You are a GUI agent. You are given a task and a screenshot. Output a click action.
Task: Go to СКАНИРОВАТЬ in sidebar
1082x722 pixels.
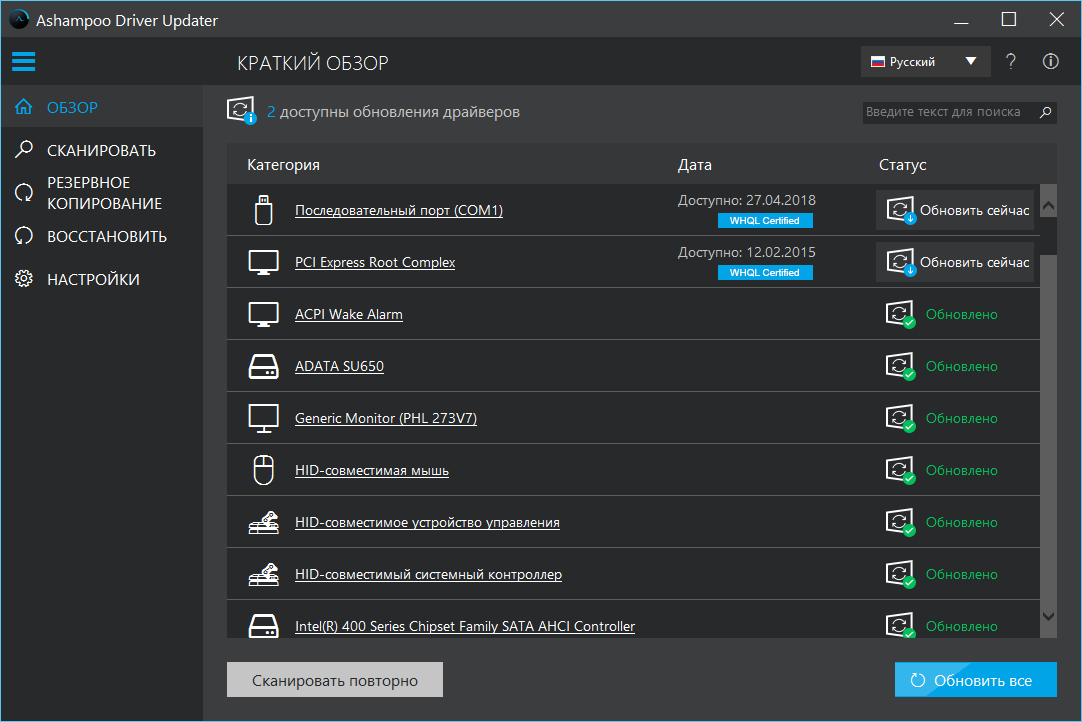click(101, 151)
